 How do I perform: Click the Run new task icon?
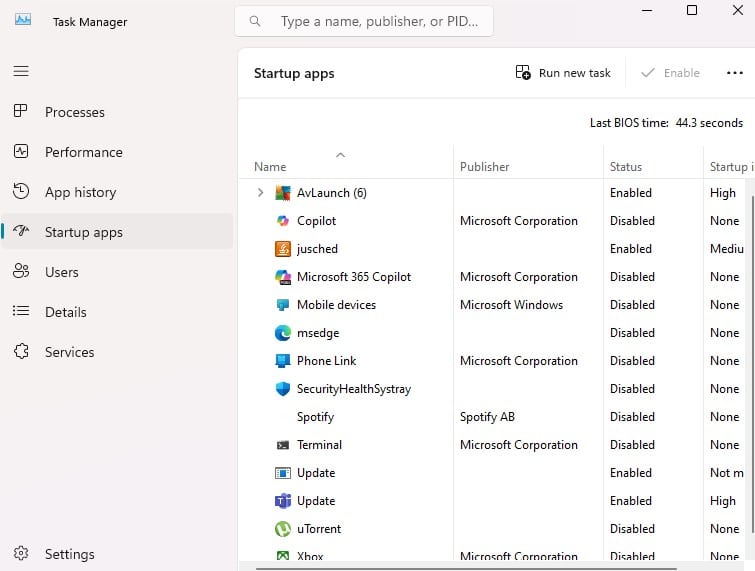[523, 72]
